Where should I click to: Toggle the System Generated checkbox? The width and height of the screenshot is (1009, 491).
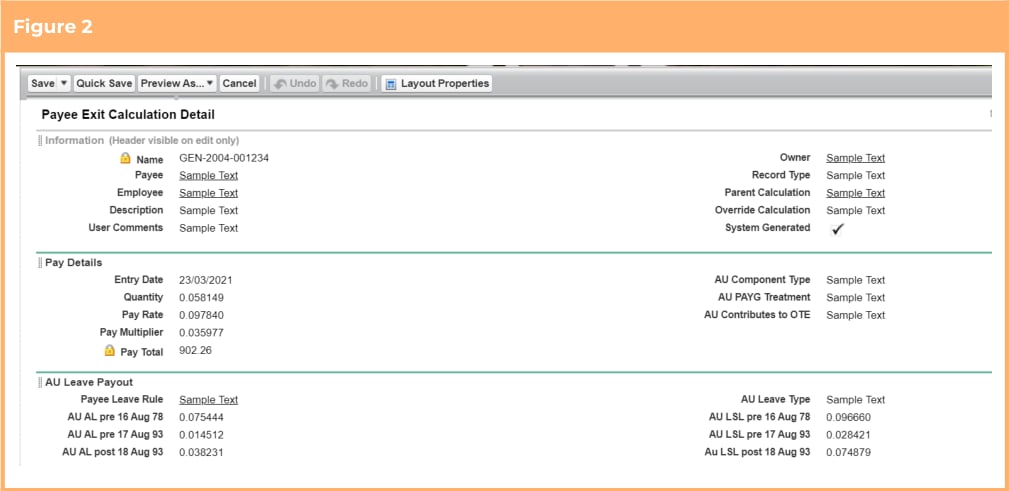pos(836,229)
